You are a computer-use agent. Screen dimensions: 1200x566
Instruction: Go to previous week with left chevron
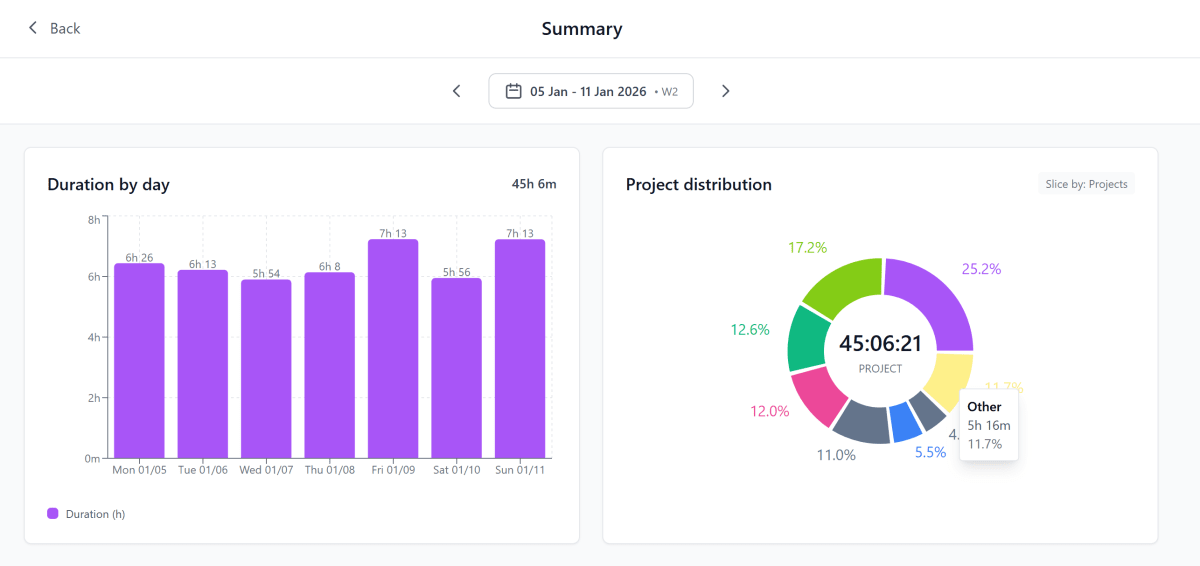pos(457,91)
